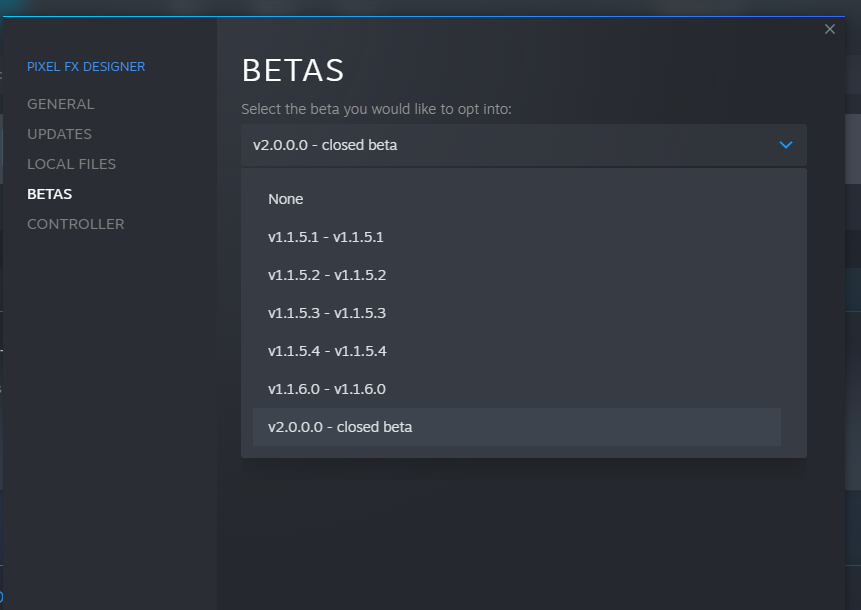
Task: Click the blue dropdown chevron arrow
Action: tap(786, 145)
